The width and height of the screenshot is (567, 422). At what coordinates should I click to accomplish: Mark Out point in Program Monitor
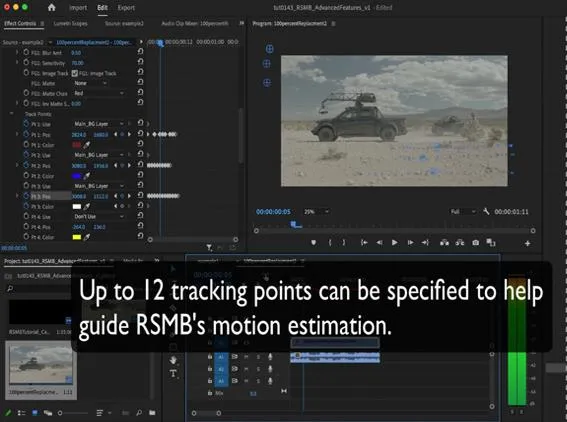[344, 243]
